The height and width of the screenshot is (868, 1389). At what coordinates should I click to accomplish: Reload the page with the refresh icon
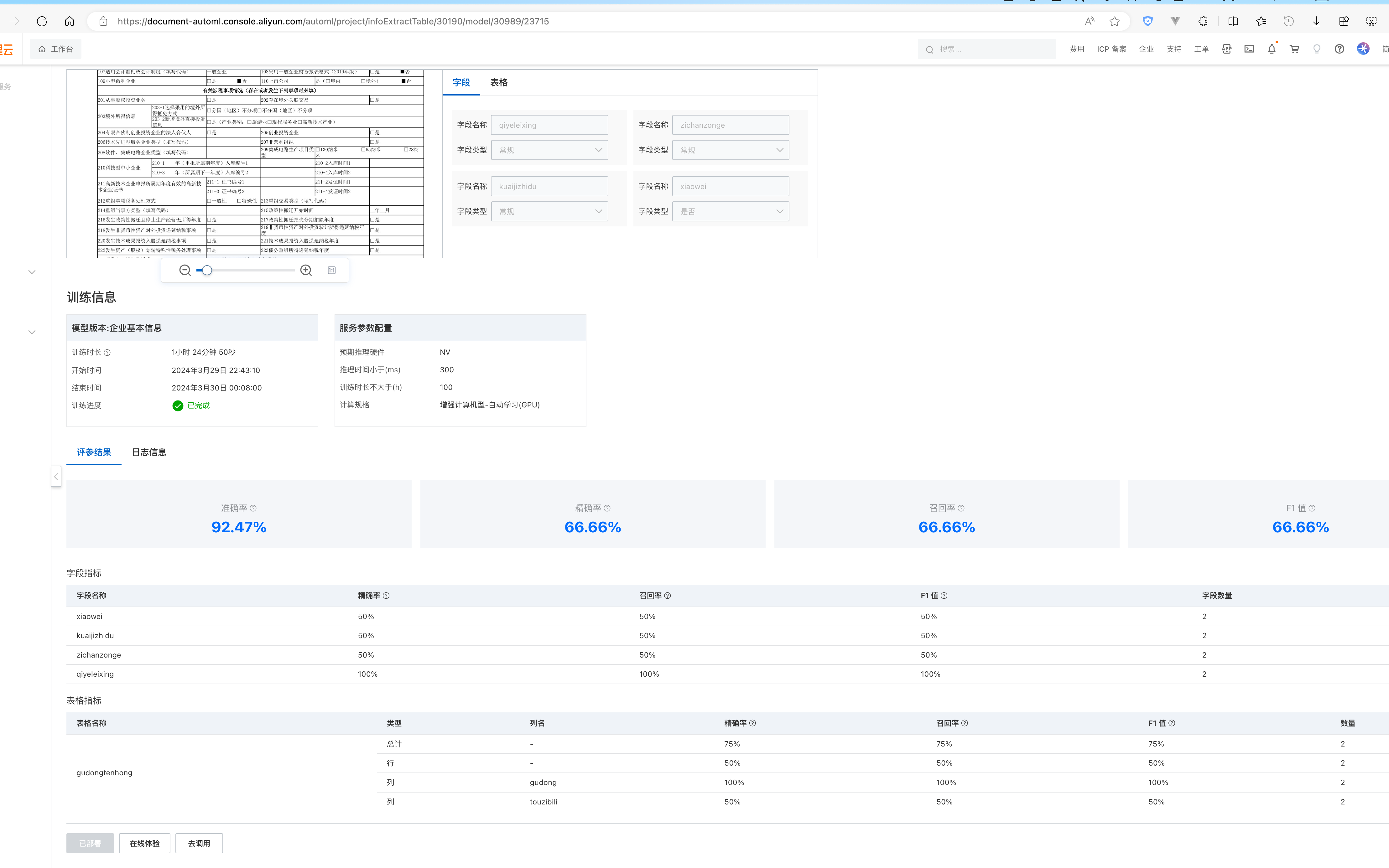click(42, 21)
